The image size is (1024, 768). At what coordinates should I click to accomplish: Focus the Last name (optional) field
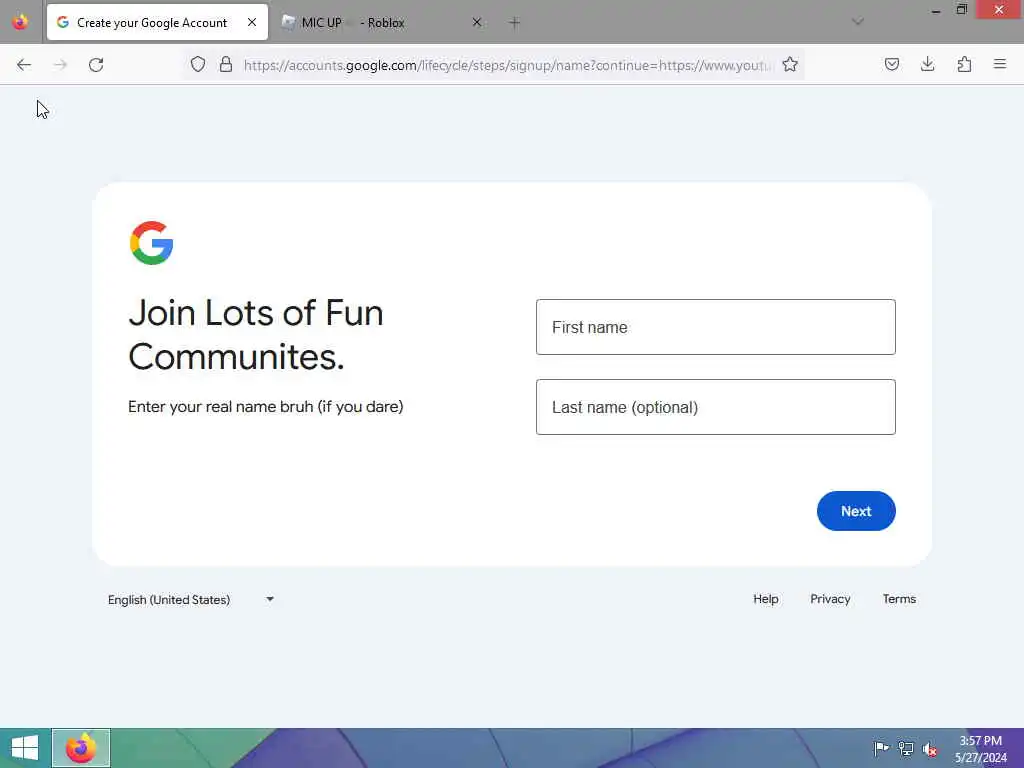click(716, 407)
